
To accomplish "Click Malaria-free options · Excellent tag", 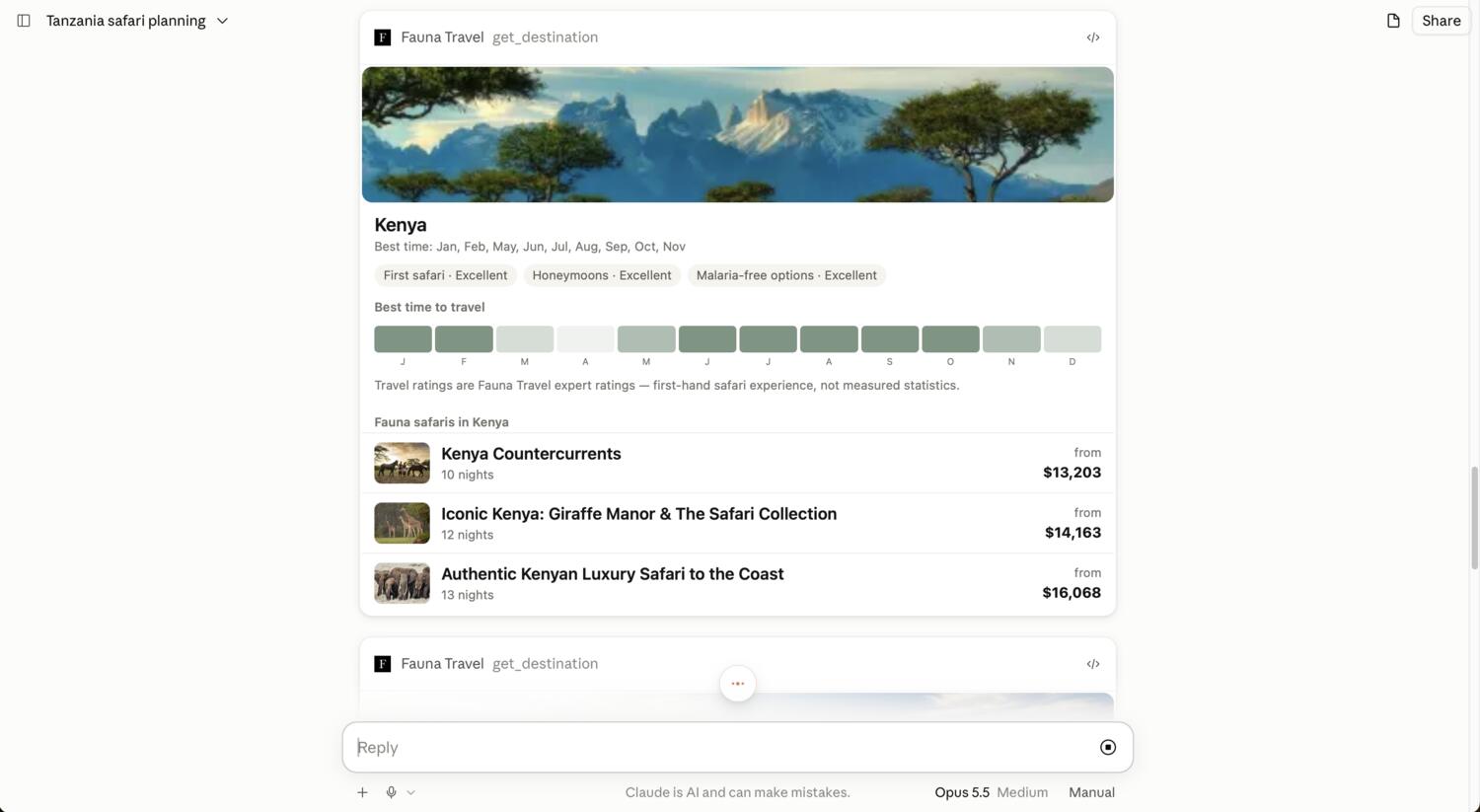I will [x=786, y=275].
